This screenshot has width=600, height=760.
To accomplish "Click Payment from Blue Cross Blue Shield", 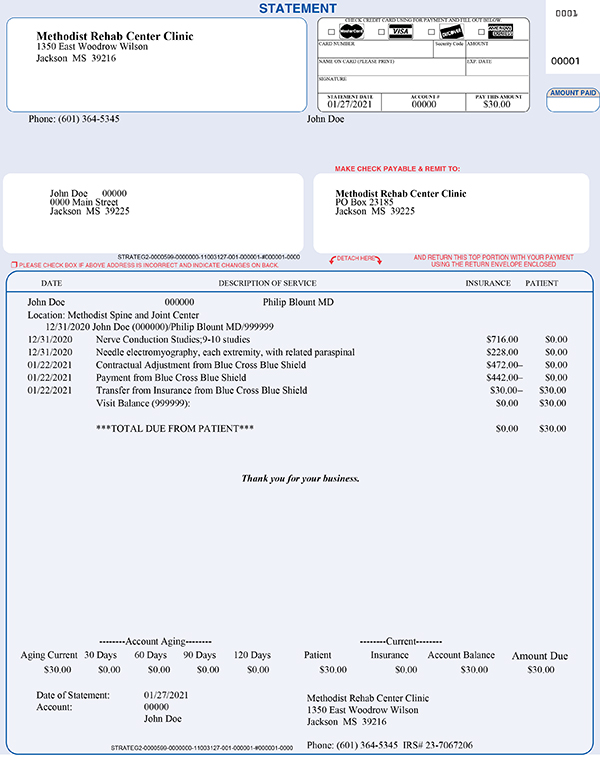I will (x=171, y=378).
